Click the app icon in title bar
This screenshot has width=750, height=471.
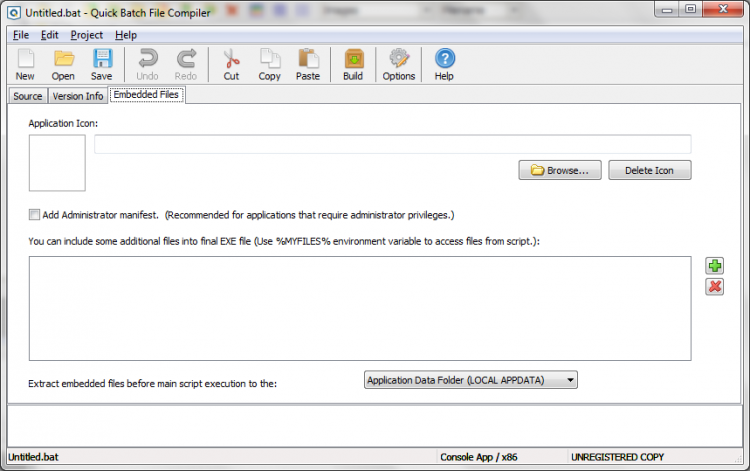[x=14, y=13]
